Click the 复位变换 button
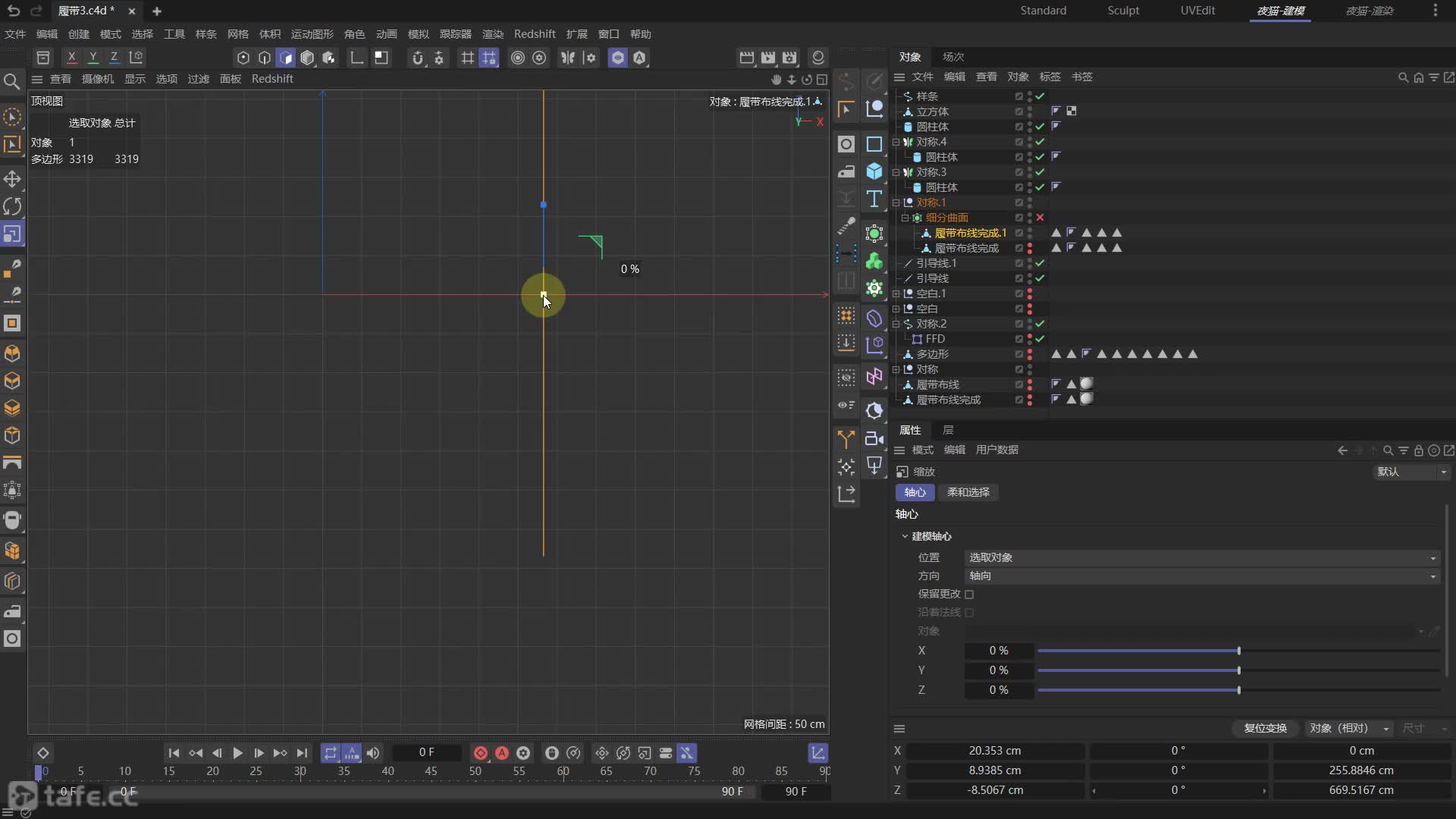The image size is (1456, 819). [1265, 729]
